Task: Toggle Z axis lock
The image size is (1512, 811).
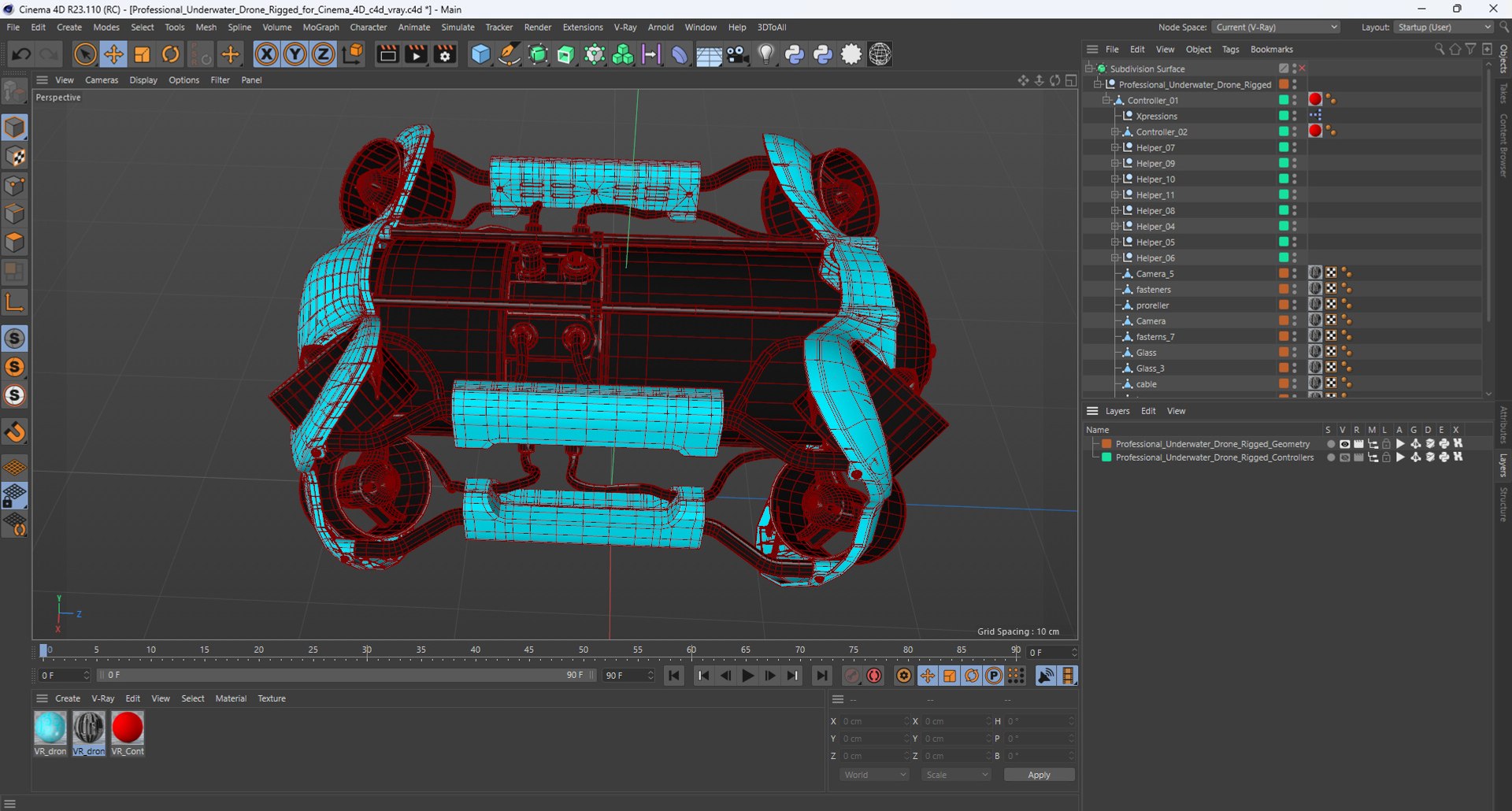Action: click(x=323, y=54)
